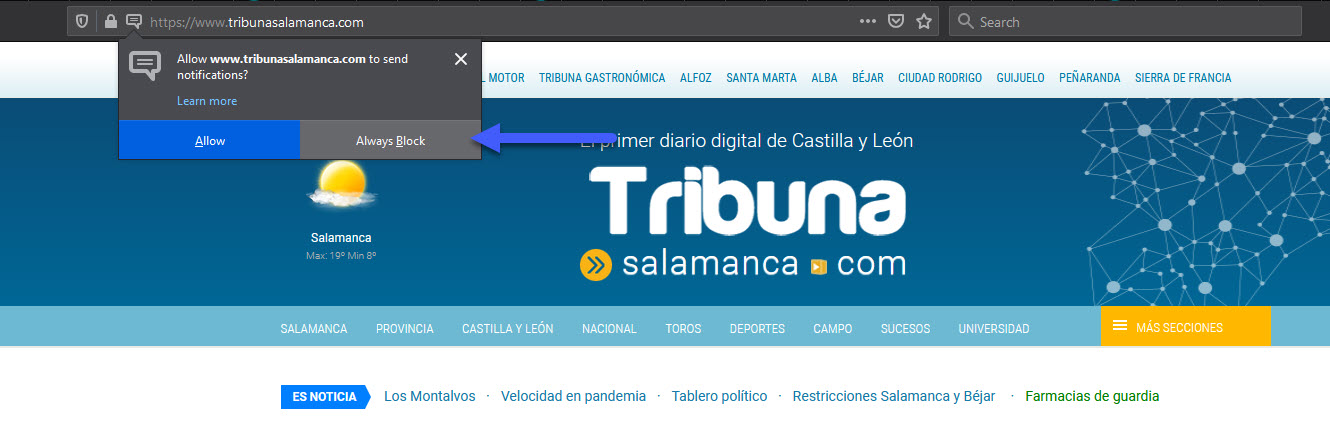Image resolution: width=1330 pixels, height=433 pixels.
Task: Go to the Santa Marta section
Action: coord(762,78)
